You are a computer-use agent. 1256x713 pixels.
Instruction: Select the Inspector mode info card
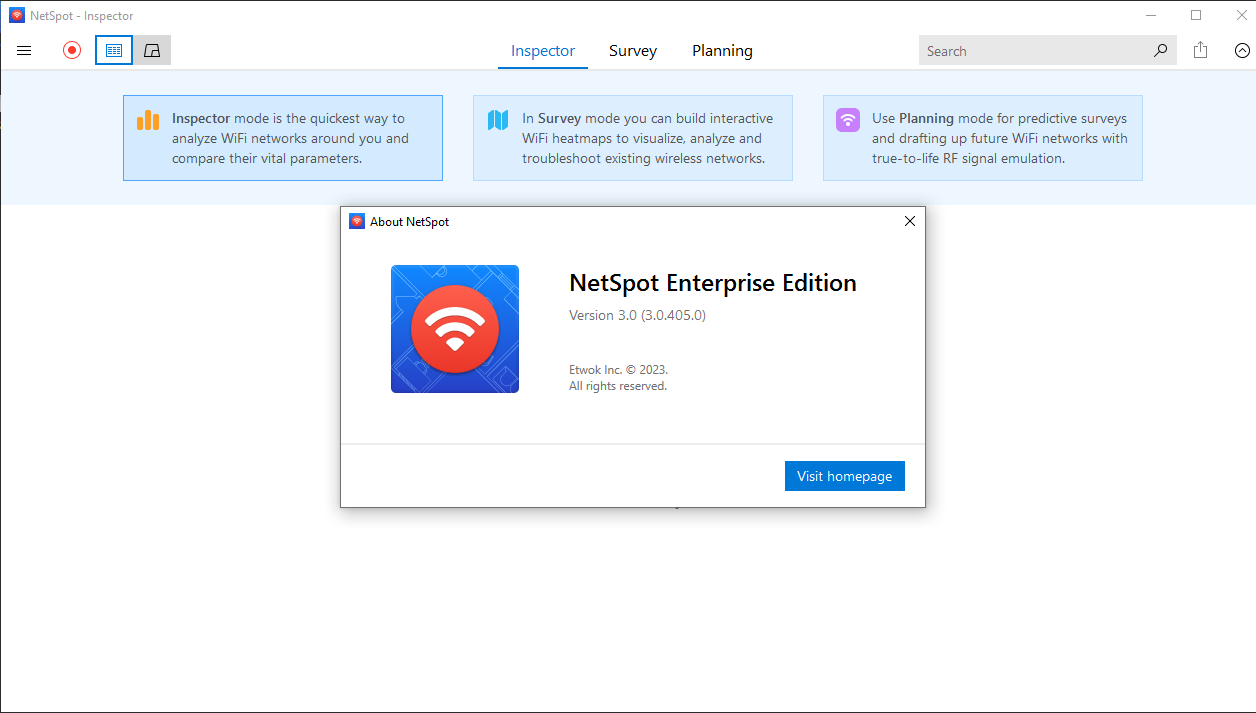click(x=283, y=138)
